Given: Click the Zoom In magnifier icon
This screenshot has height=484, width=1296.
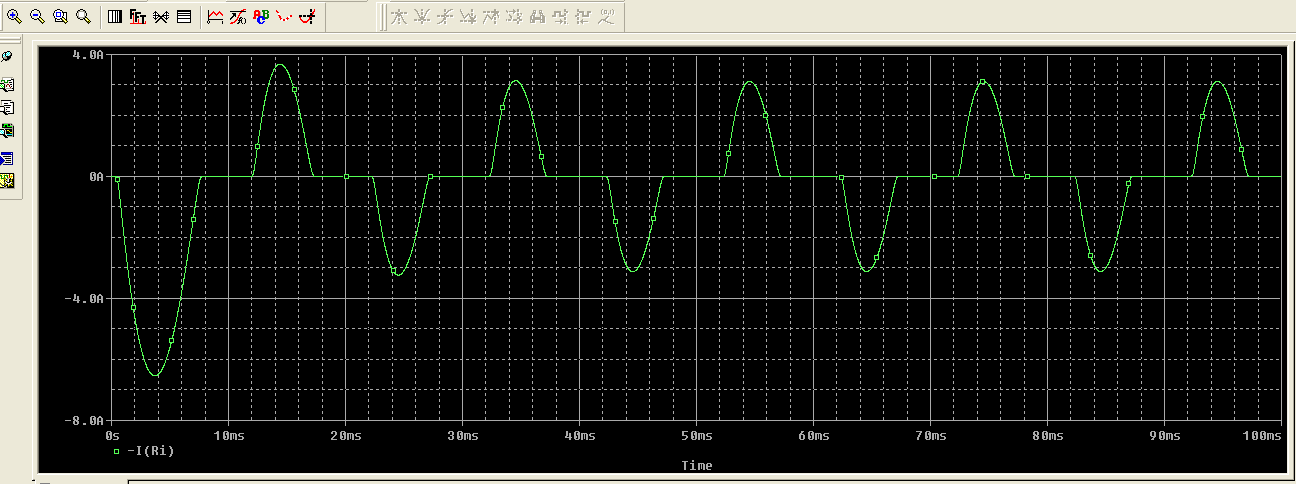Looking at the screenshot, I should pos(14,16).
